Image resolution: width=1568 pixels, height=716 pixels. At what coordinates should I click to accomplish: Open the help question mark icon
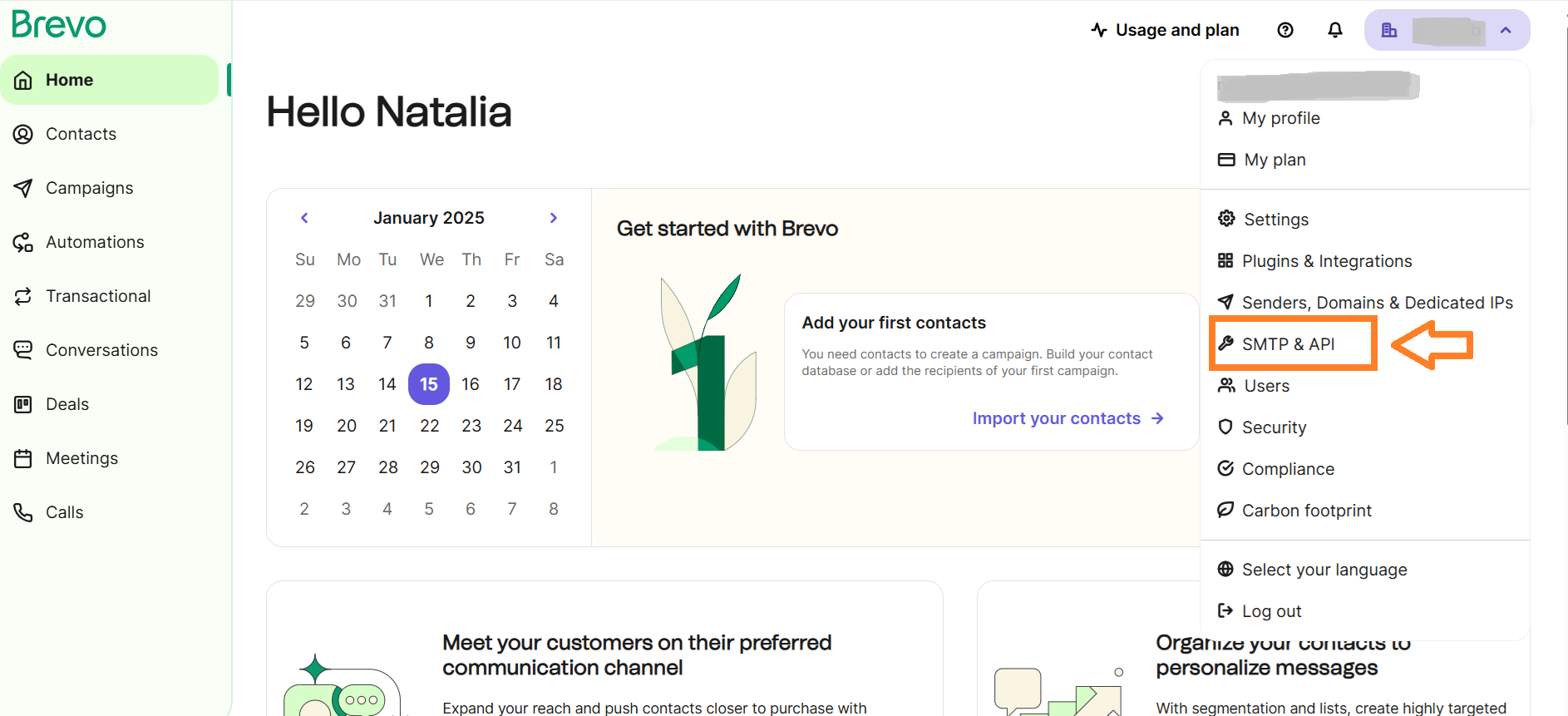pyautogui.click(x=1284, y=30)
